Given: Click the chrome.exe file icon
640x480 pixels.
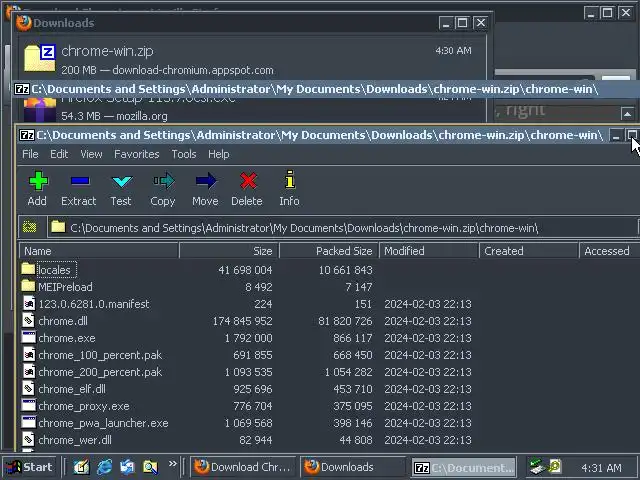Looking at the screenshot, I should (28, 338).
